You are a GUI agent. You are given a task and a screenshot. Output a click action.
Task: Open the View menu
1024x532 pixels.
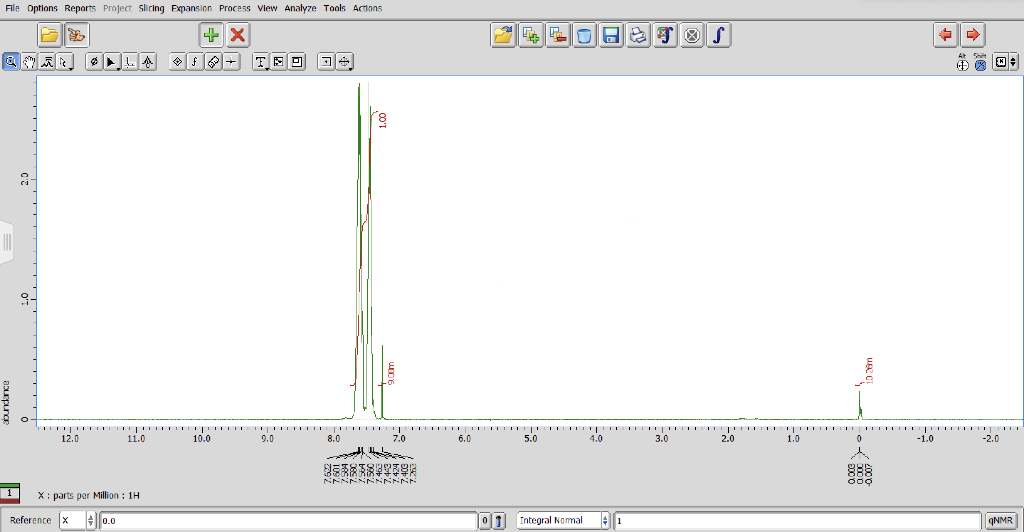[267, 8]
